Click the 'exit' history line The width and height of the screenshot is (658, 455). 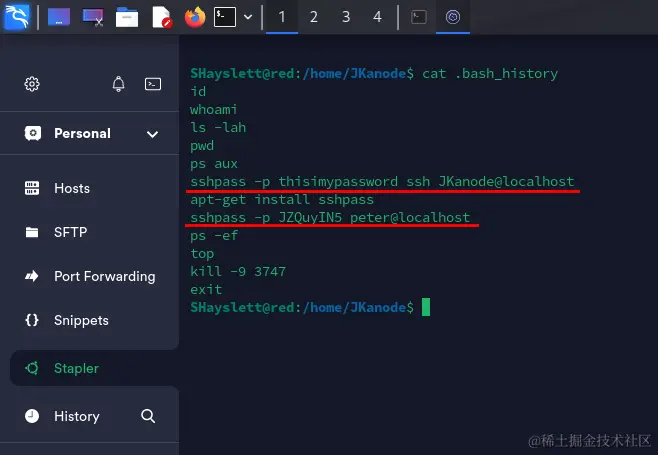206,290
